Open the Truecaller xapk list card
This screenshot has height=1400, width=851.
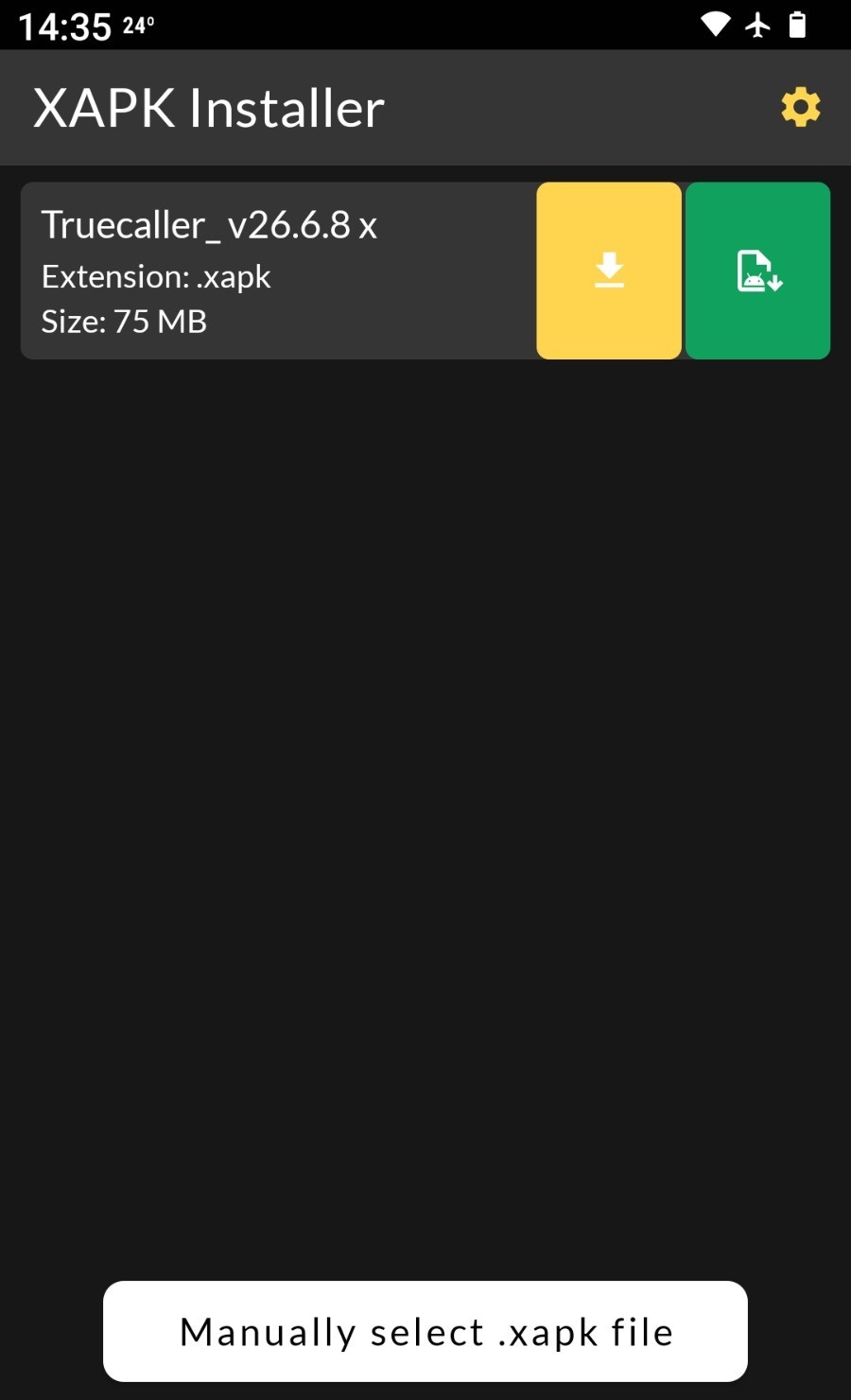pos(278,271)
